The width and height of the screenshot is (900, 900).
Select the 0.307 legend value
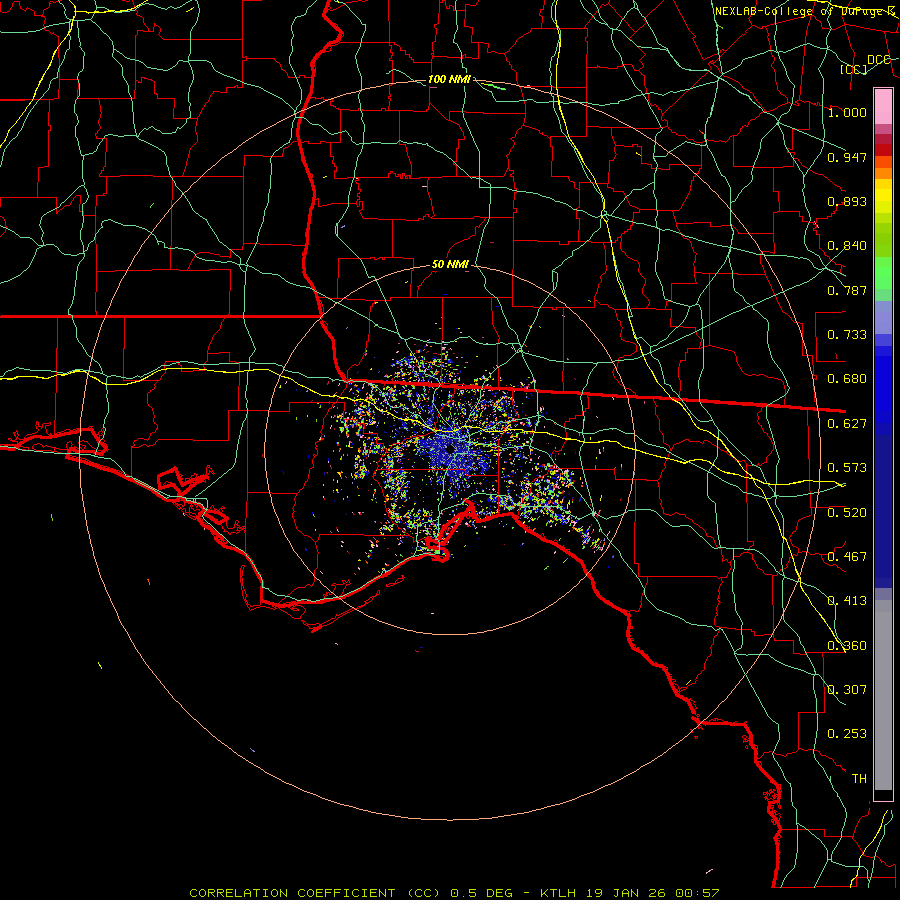coord(847,690)
